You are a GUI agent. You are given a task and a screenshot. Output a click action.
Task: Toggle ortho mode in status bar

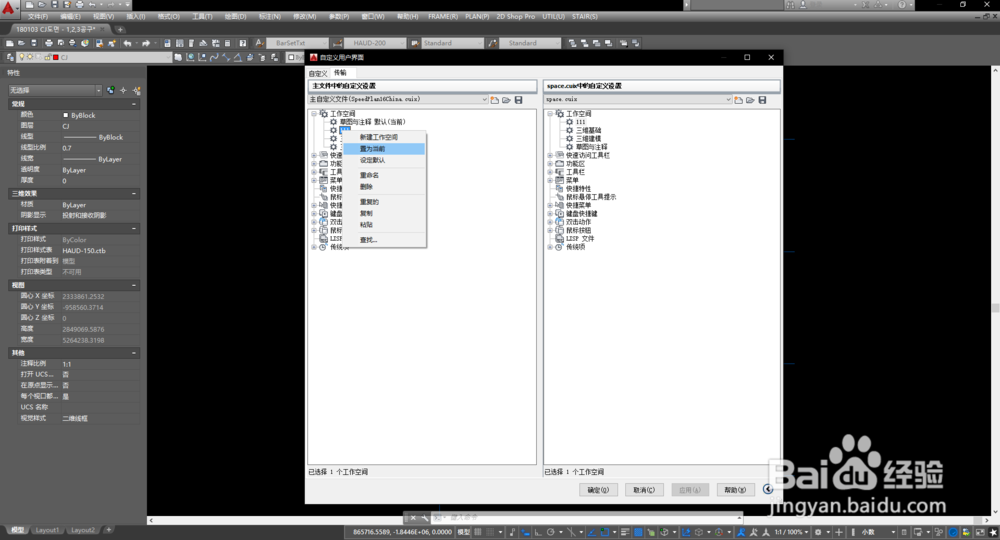[538, 532]
